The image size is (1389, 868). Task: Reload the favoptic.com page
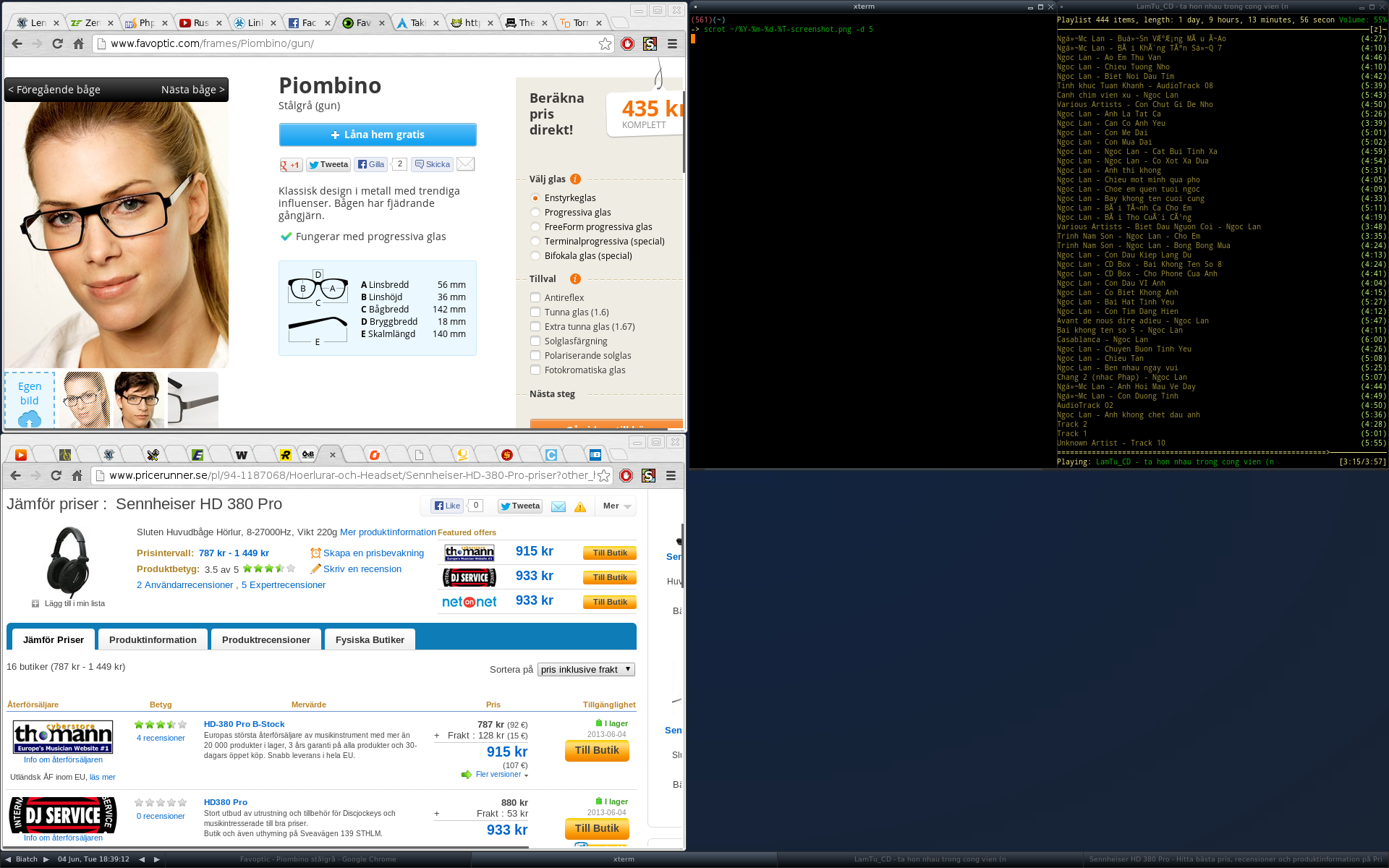[57, 43]
